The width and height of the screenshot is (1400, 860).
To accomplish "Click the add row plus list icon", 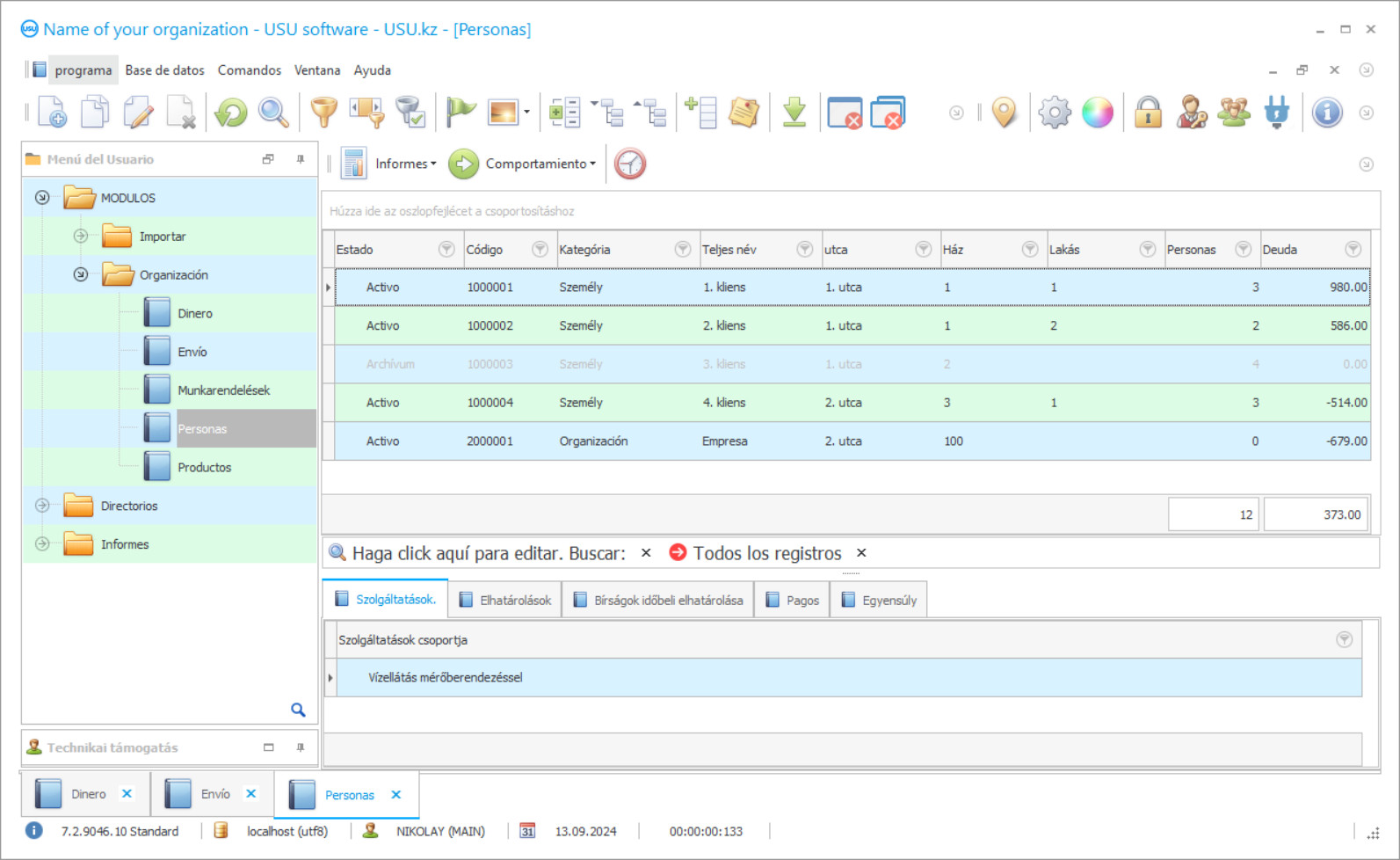I will [701, 113].
